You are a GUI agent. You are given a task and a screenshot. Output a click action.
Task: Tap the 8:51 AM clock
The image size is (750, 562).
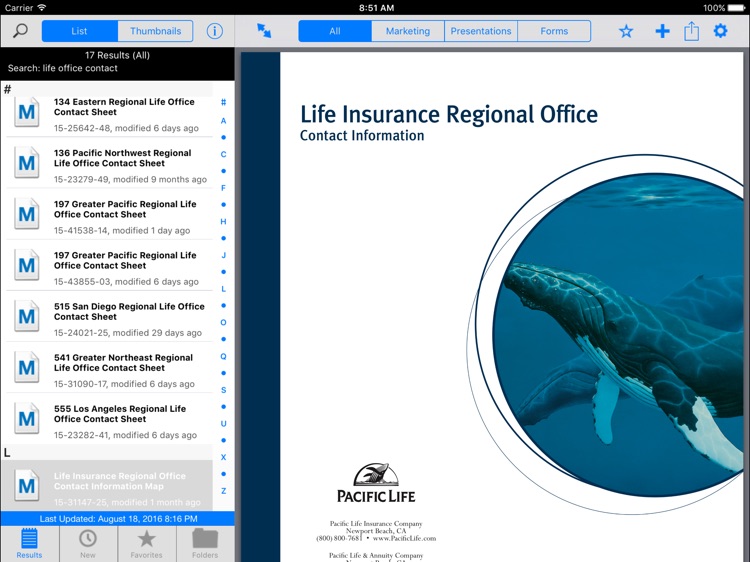(376, 8)
